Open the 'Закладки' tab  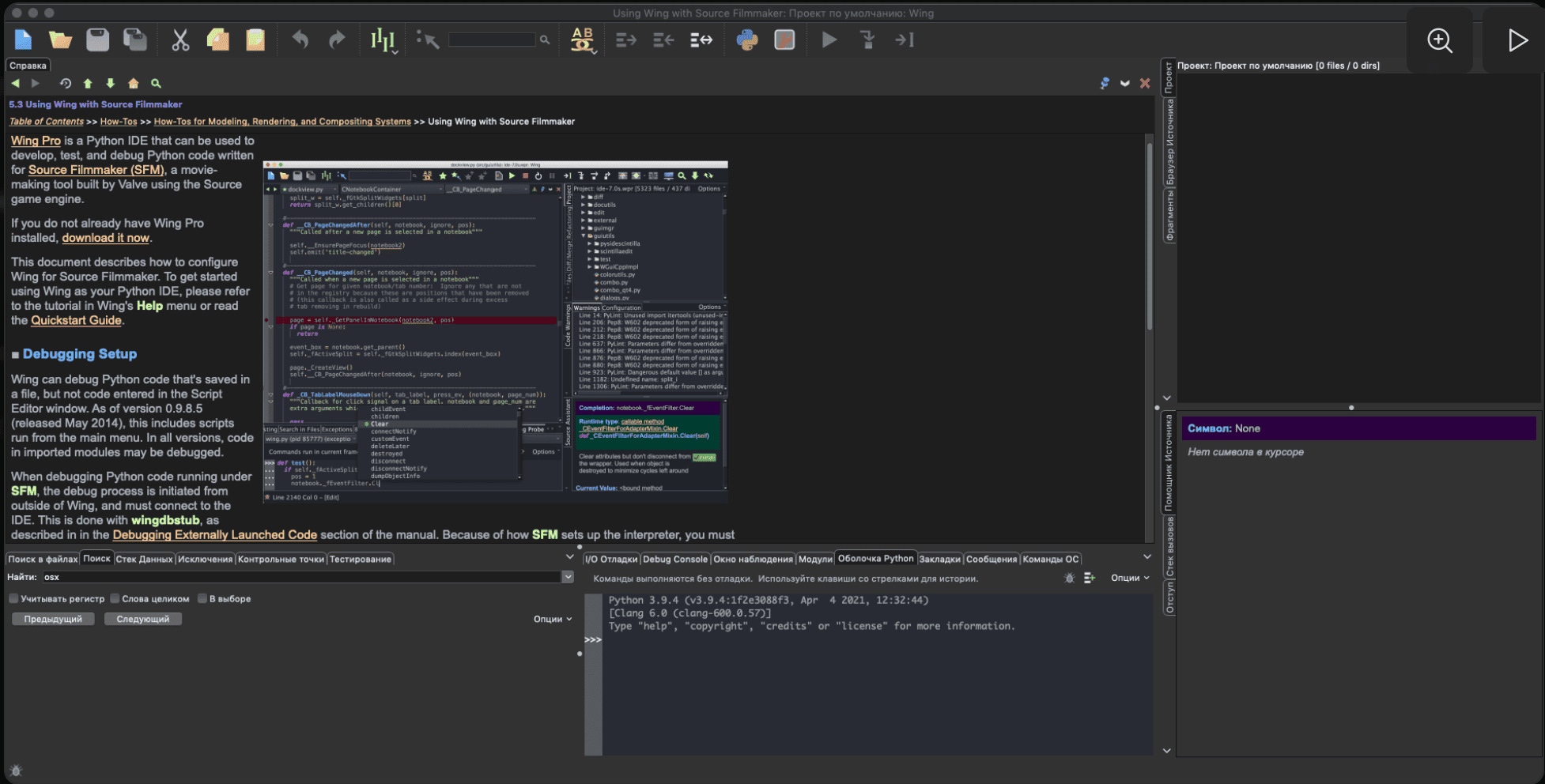coord(939,559)
